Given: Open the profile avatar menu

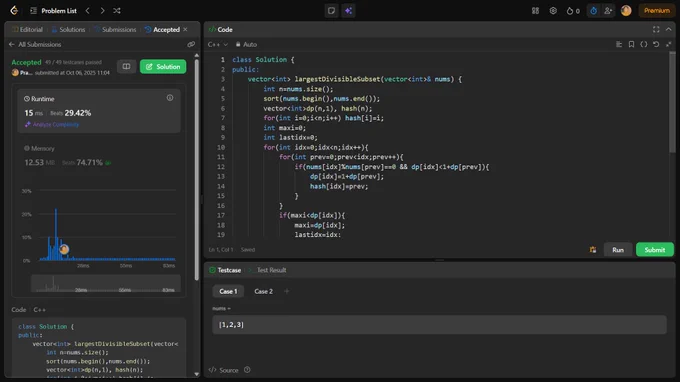Looking at the screenshot, I should (x=626, y=10).
